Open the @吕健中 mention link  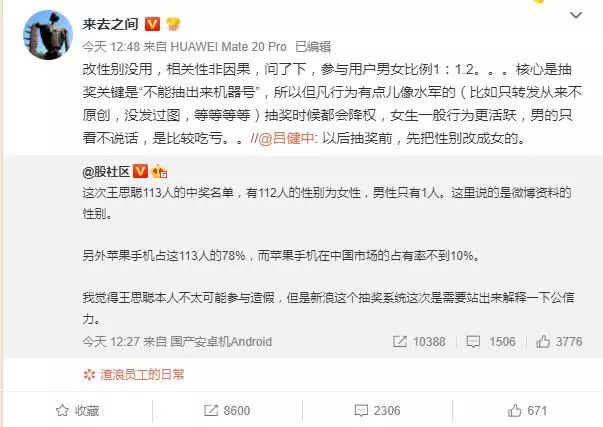[287, 138]
